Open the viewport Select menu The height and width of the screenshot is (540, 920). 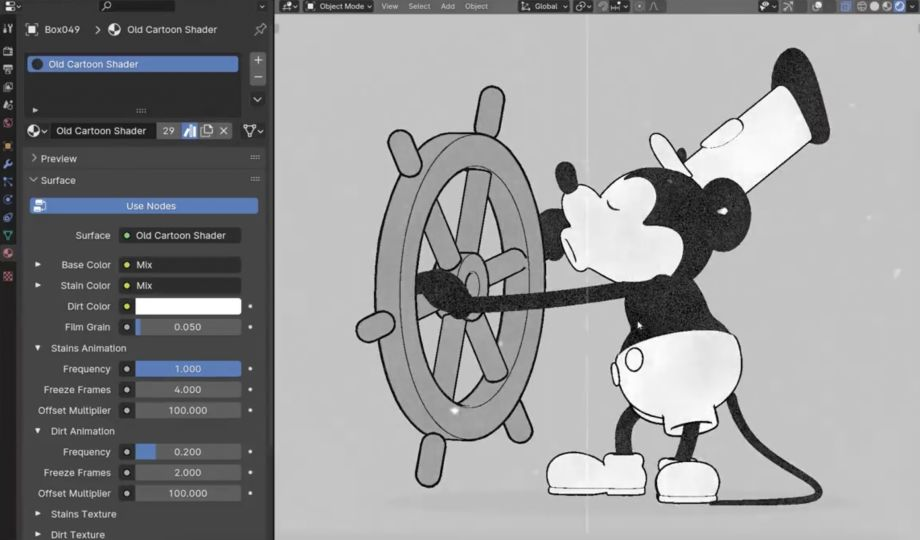pos(420,6)
